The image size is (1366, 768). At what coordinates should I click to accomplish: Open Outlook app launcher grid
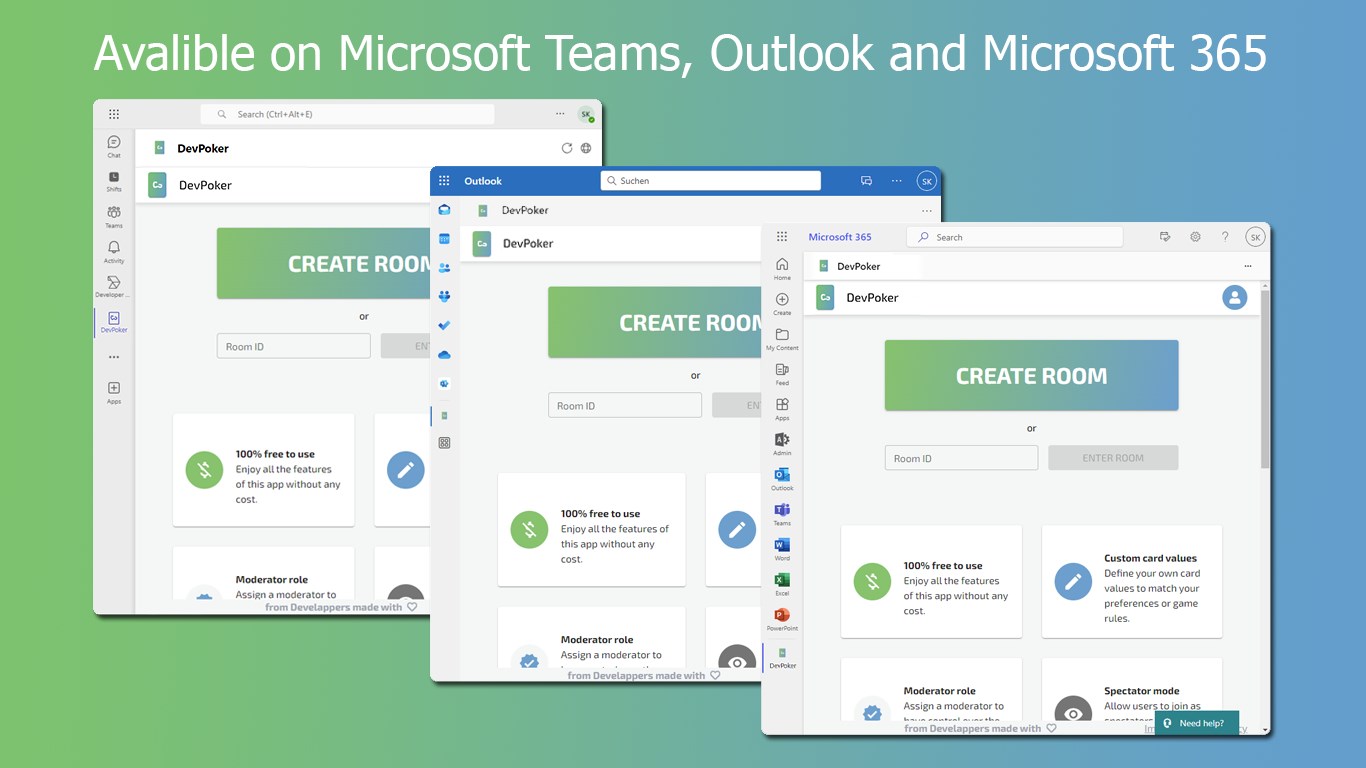pyautogui.click(x=444, y=181)
